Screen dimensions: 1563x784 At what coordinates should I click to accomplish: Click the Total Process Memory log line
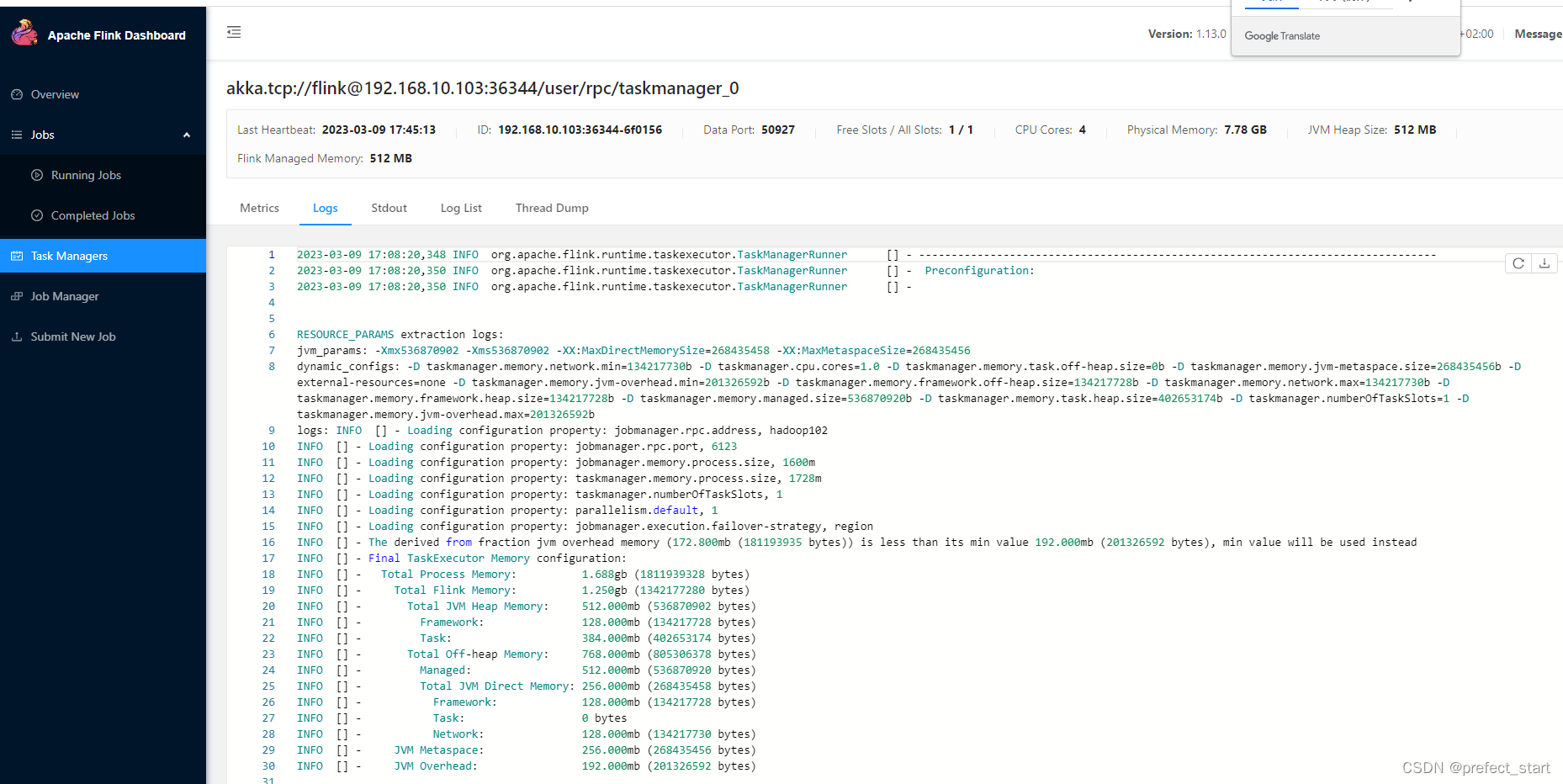(x=522, y=575)
